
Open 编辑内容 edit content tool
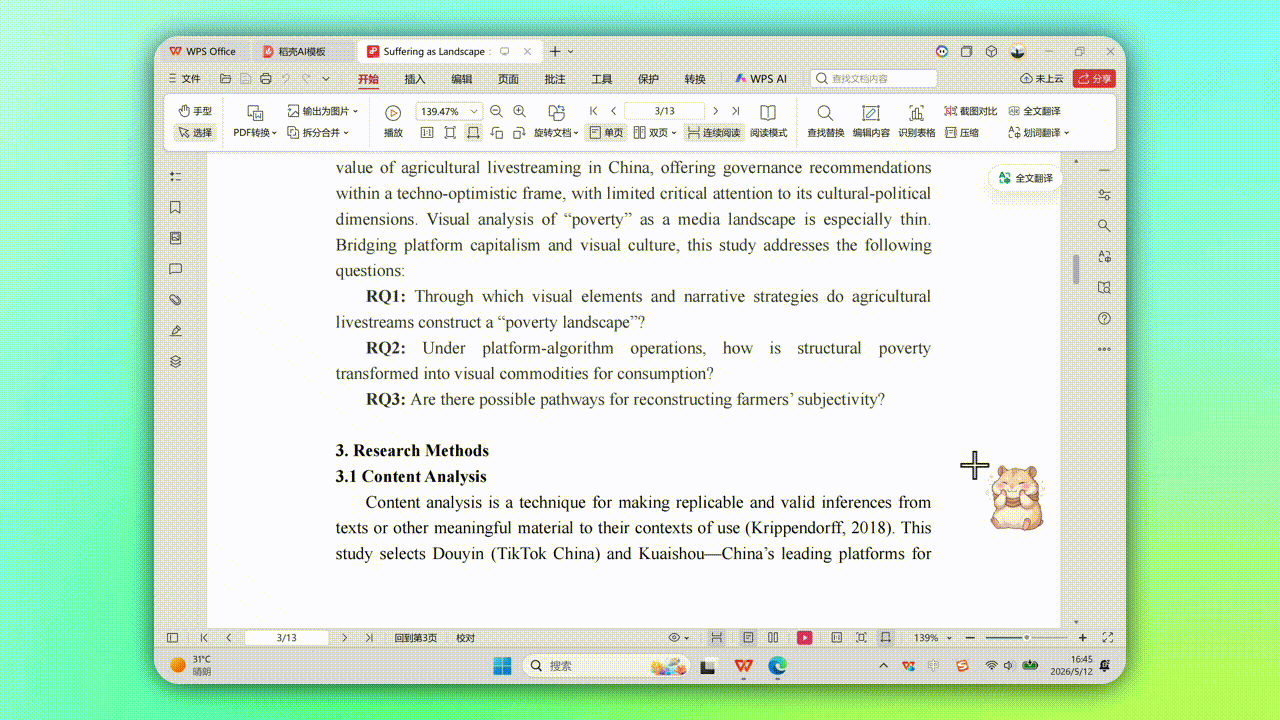pyautogui.click(x=871, y=120)
